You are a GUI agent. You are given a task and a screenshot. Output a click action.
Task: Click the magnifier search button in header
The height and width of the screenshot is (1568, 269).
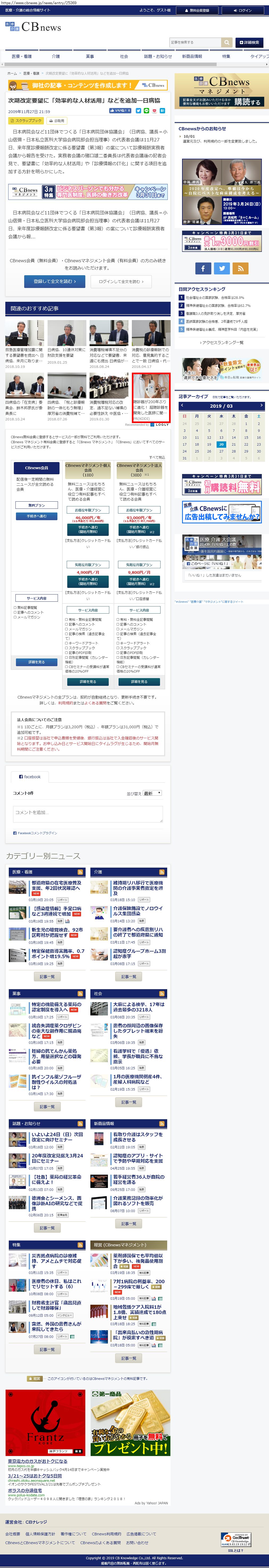click(x=227, y=43)
